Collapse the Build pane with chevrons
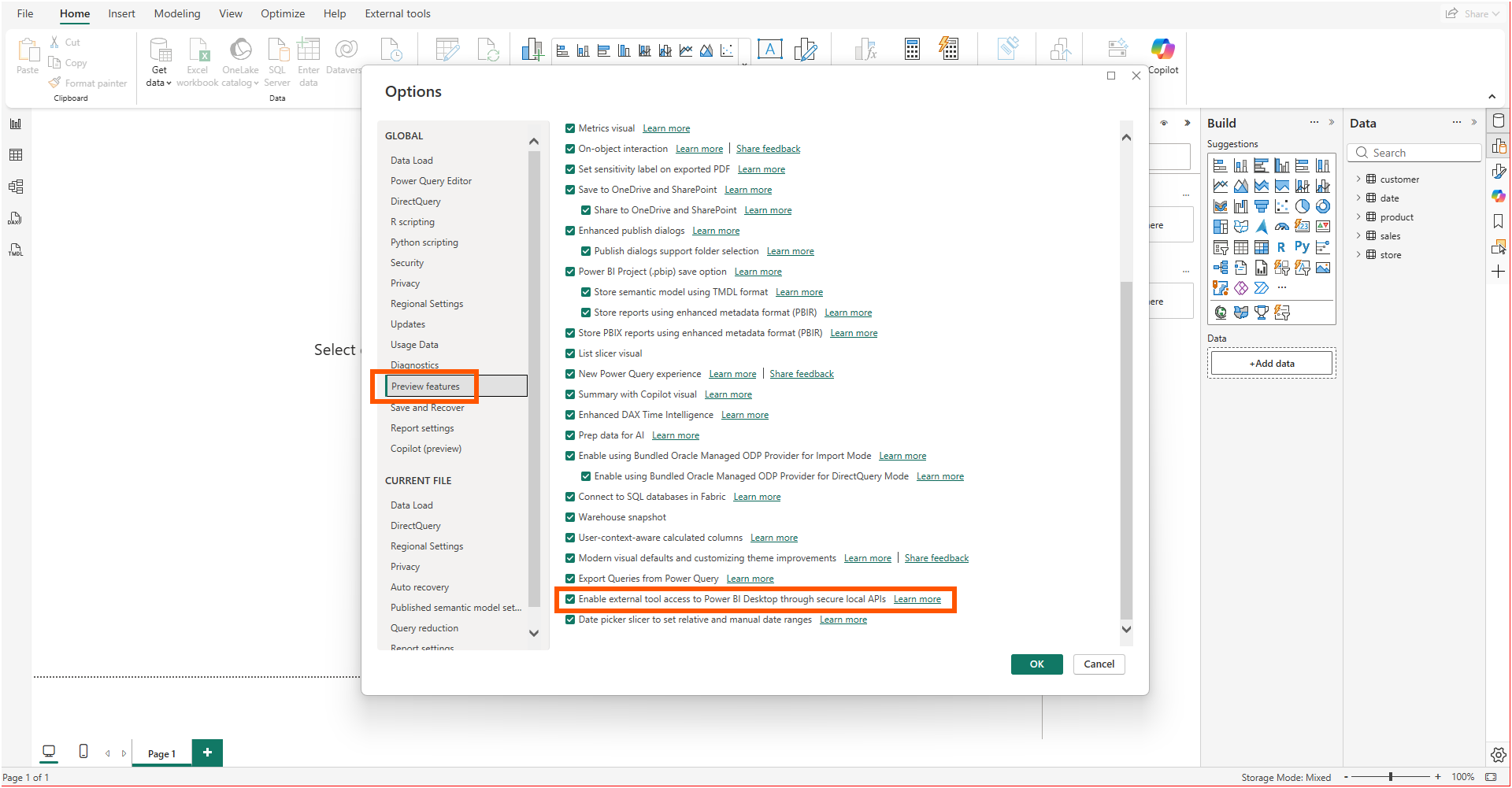Screen dimensions: 1512x788 pos(1332,122)
